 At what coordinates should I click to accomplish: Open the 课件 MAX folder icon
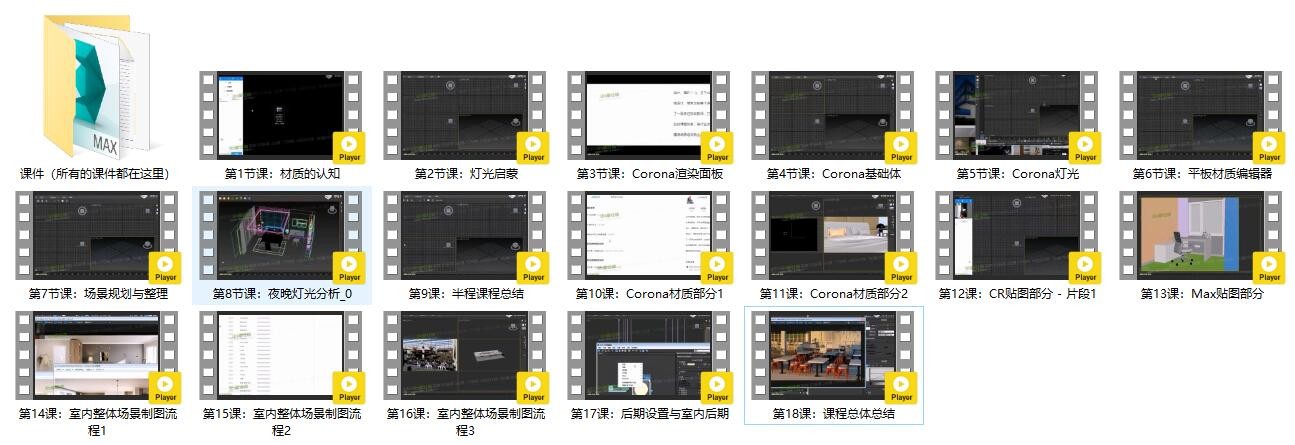[x=97, y=85]
